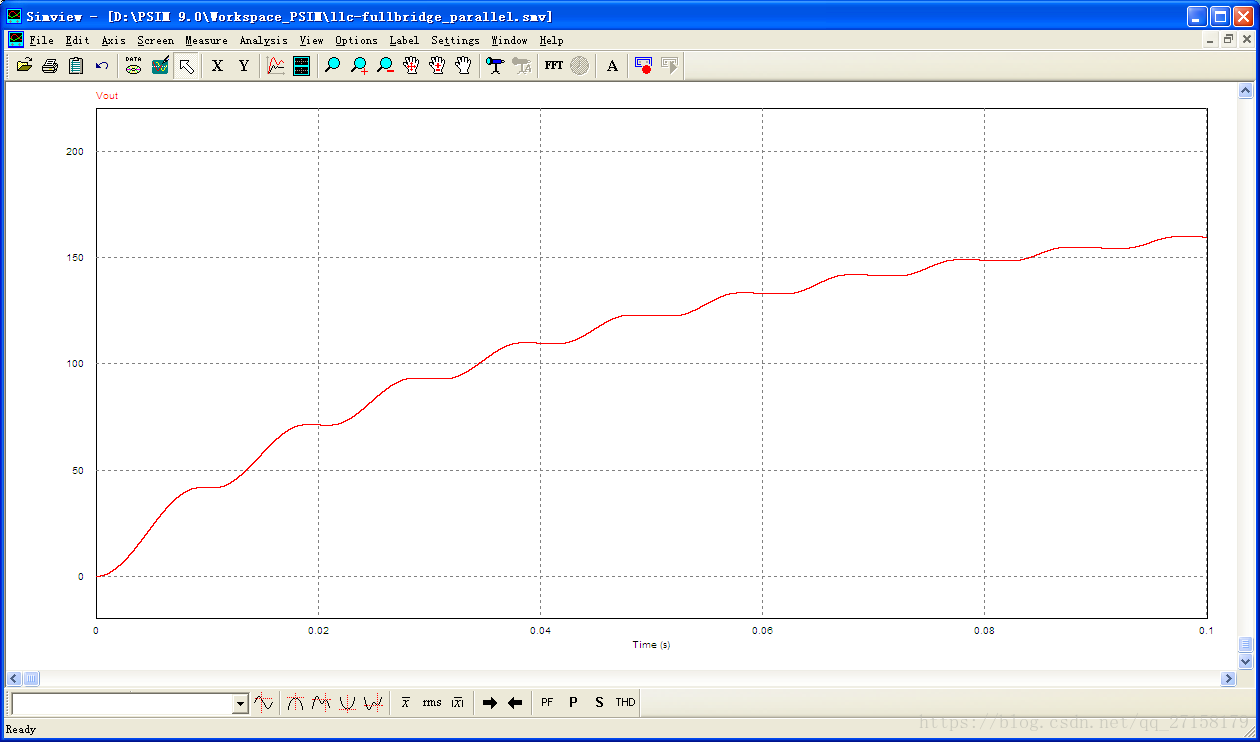
Task: Open the Axis menu
Action: (114, 41)
